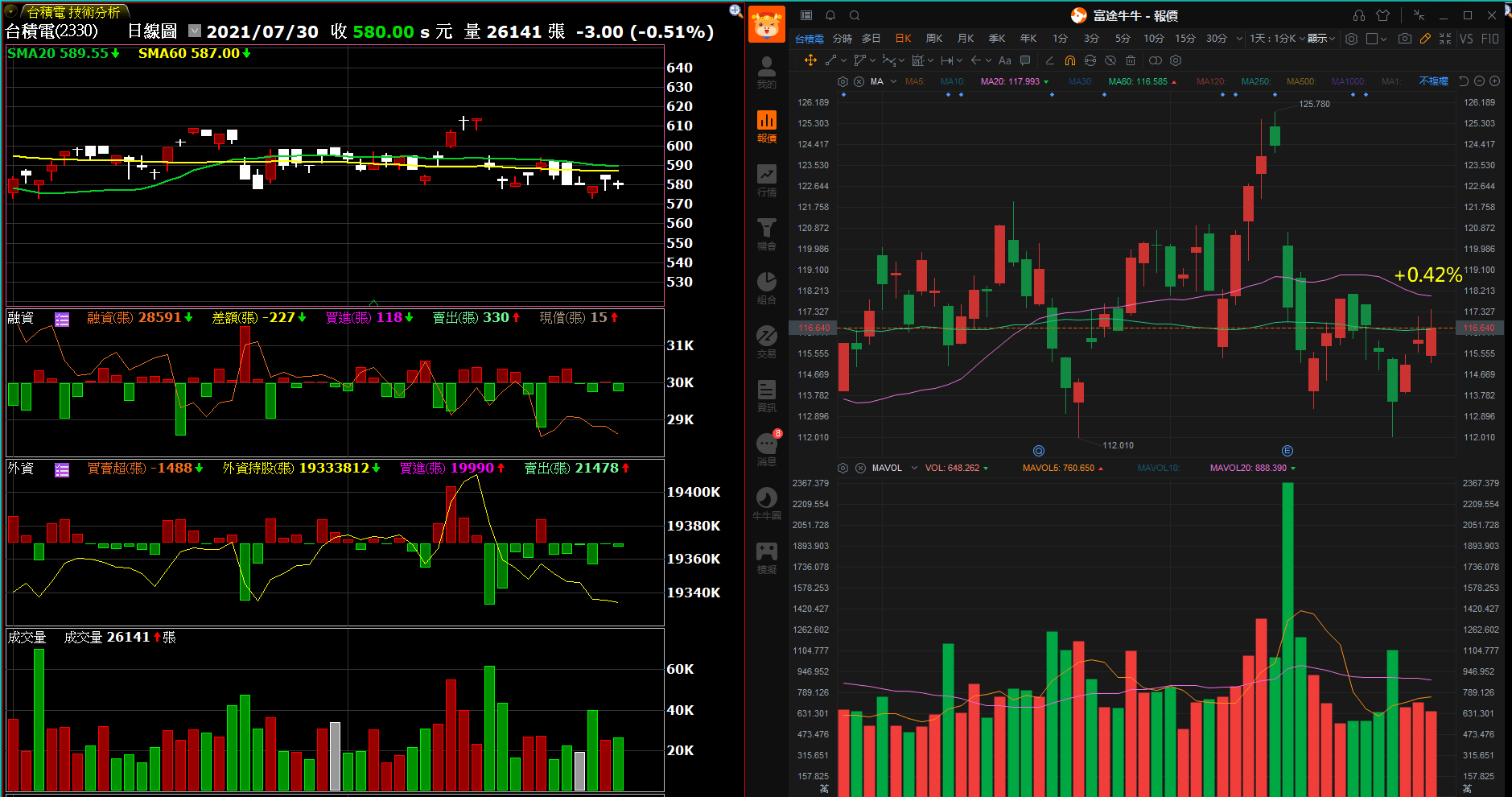Toggle MA30 indicator line
Viewport: 1512px width, 797px height.
[x=1081, y=81]
